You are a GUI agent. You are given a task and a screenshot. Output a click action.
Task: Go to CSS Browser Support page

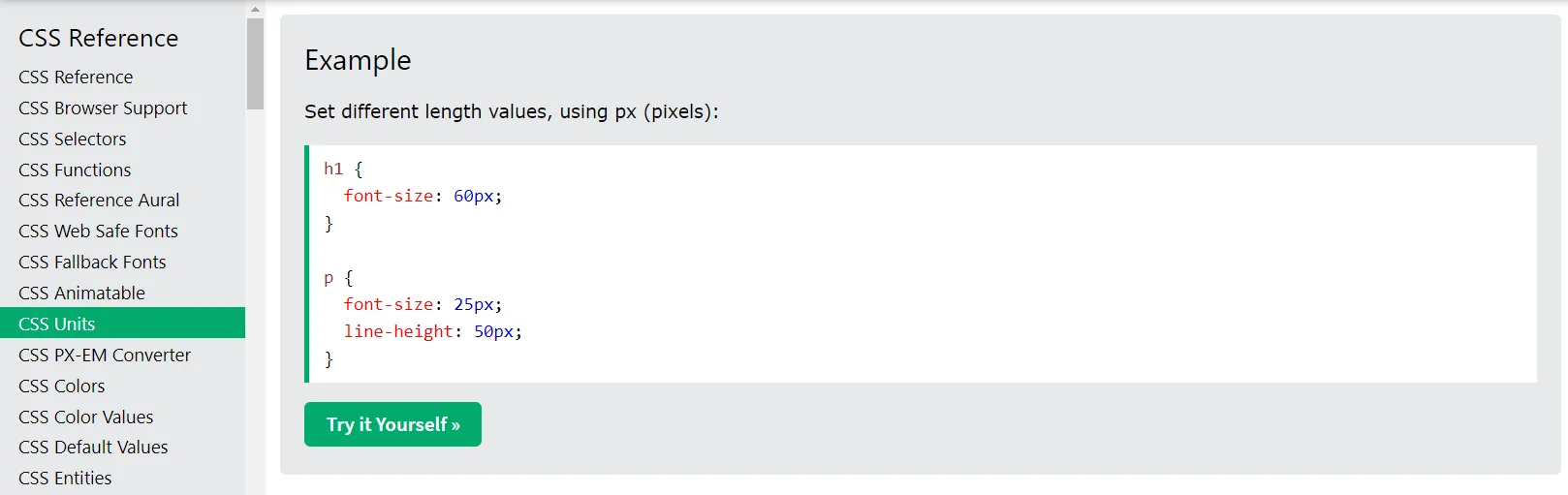click(103, 108)
